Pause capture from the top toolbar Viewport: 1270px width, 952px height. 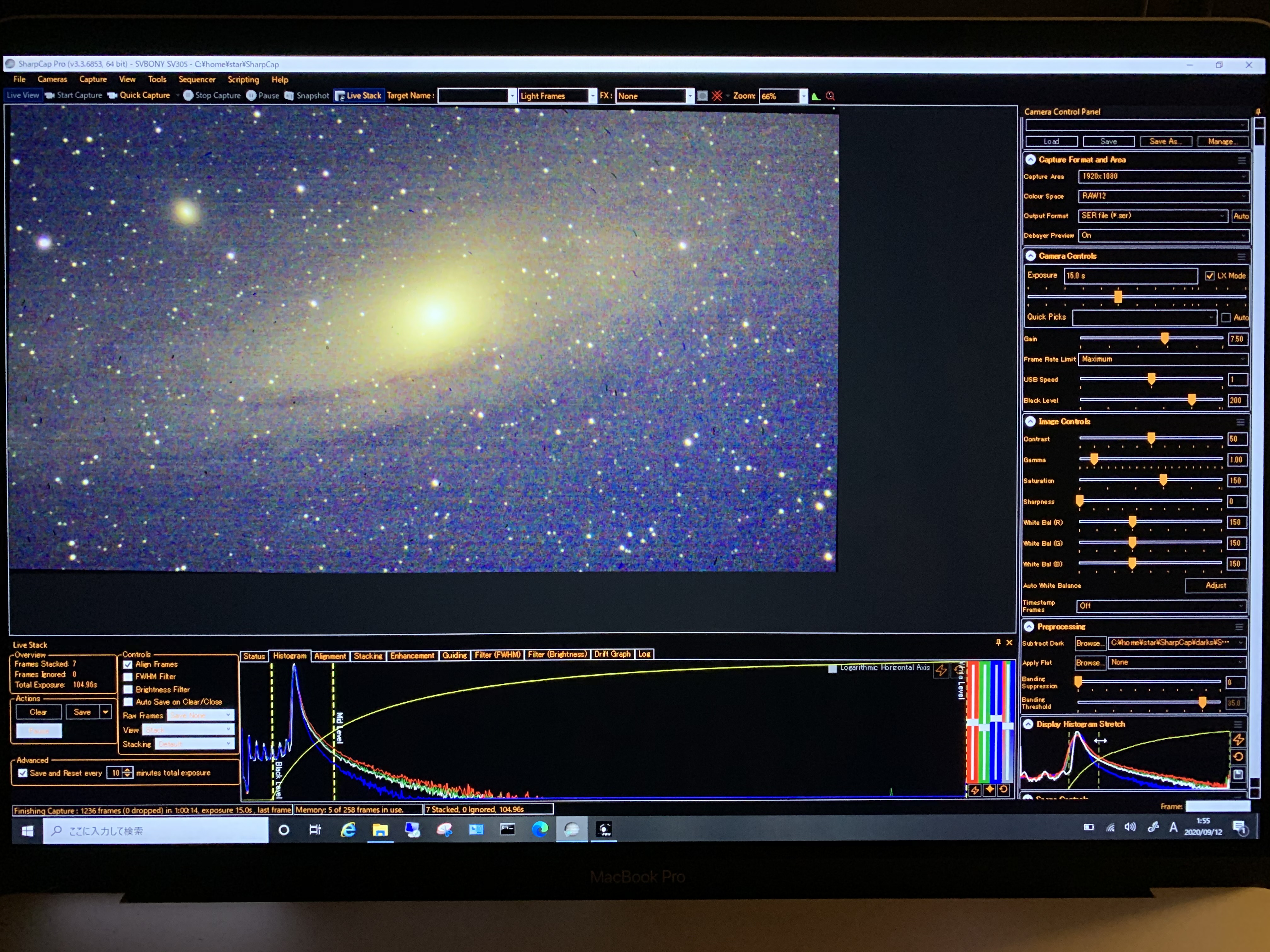pyautogui.click(x=262, y=95)
